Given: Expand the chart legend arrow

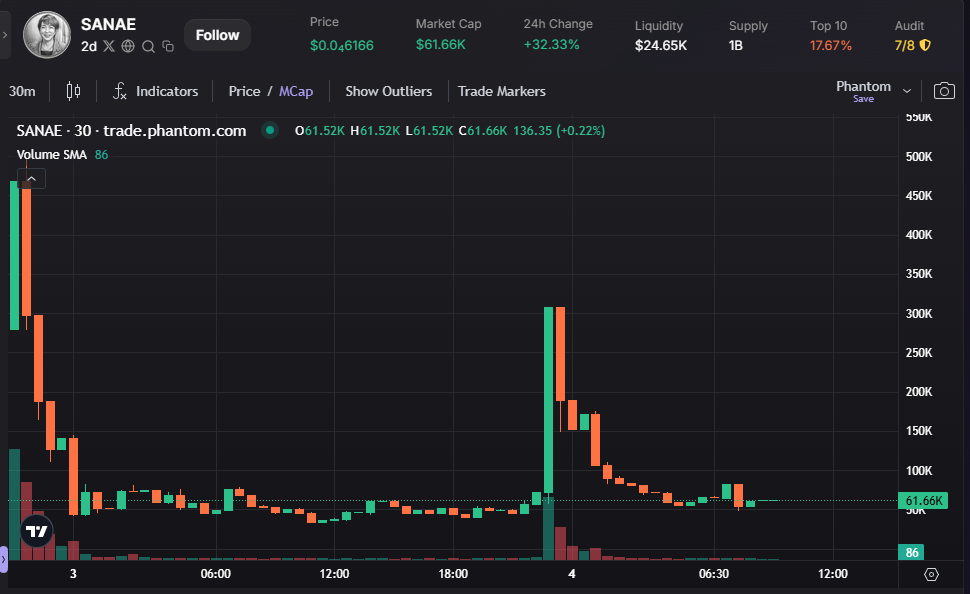Looking at the screenshot, I should 31,177.
